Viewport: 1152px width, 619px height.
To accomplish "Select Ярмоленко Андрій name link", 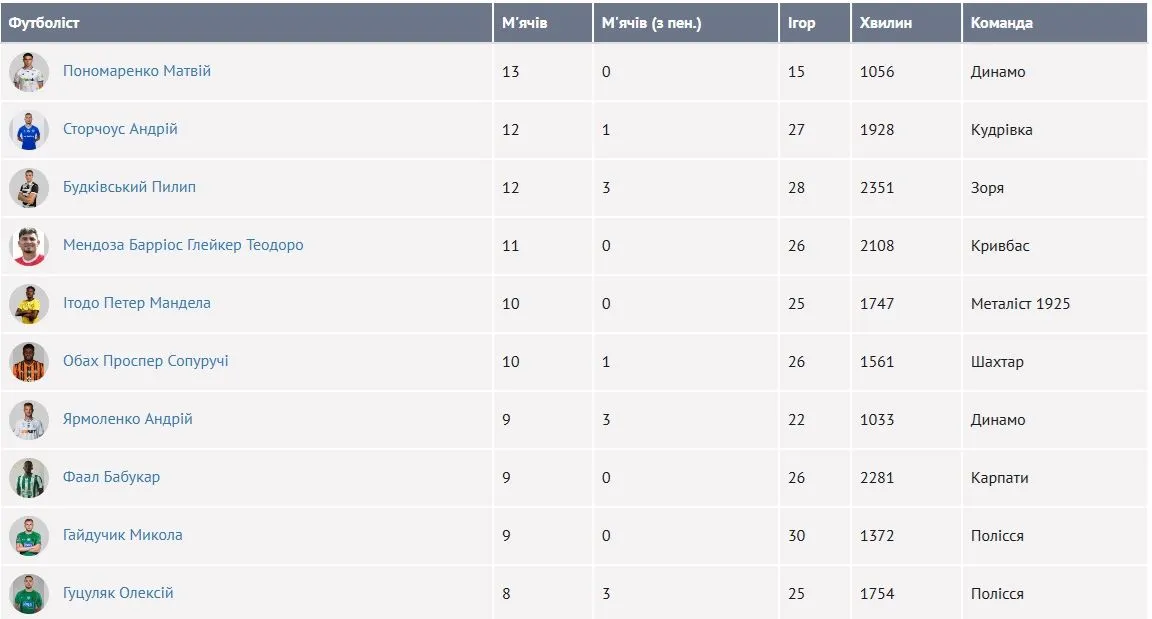I will coord(127,419).
